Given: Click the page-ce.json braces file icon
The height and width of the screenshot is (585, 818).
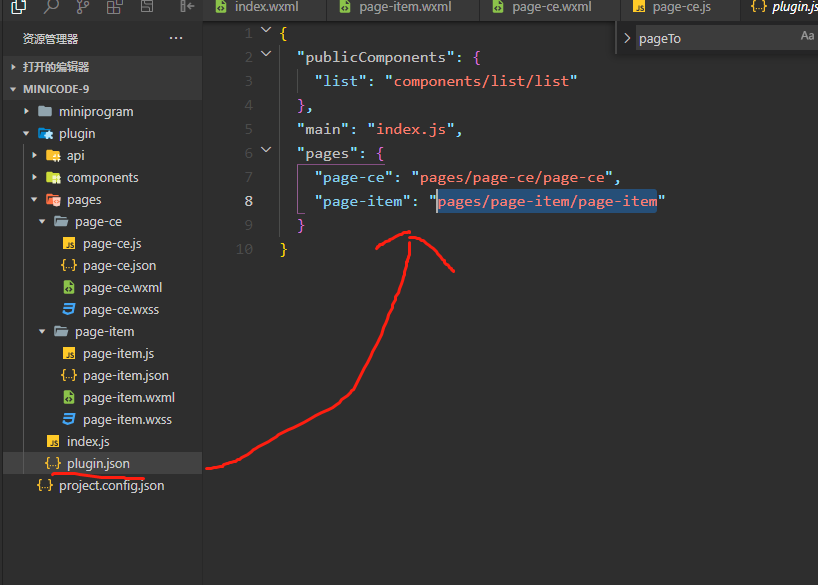Looking at the screenshot, I should [69, 266].
